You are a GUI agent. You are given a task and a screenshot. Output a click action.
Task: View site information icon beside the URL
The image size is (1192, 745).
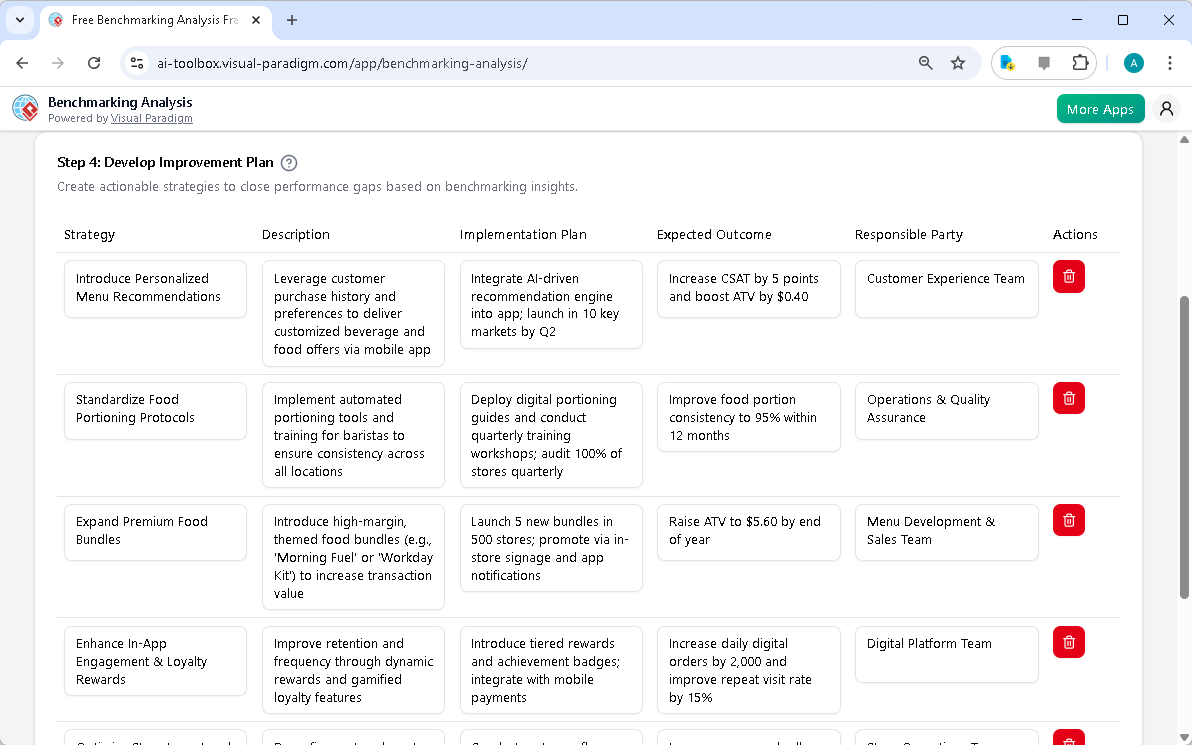pos(136,62)
